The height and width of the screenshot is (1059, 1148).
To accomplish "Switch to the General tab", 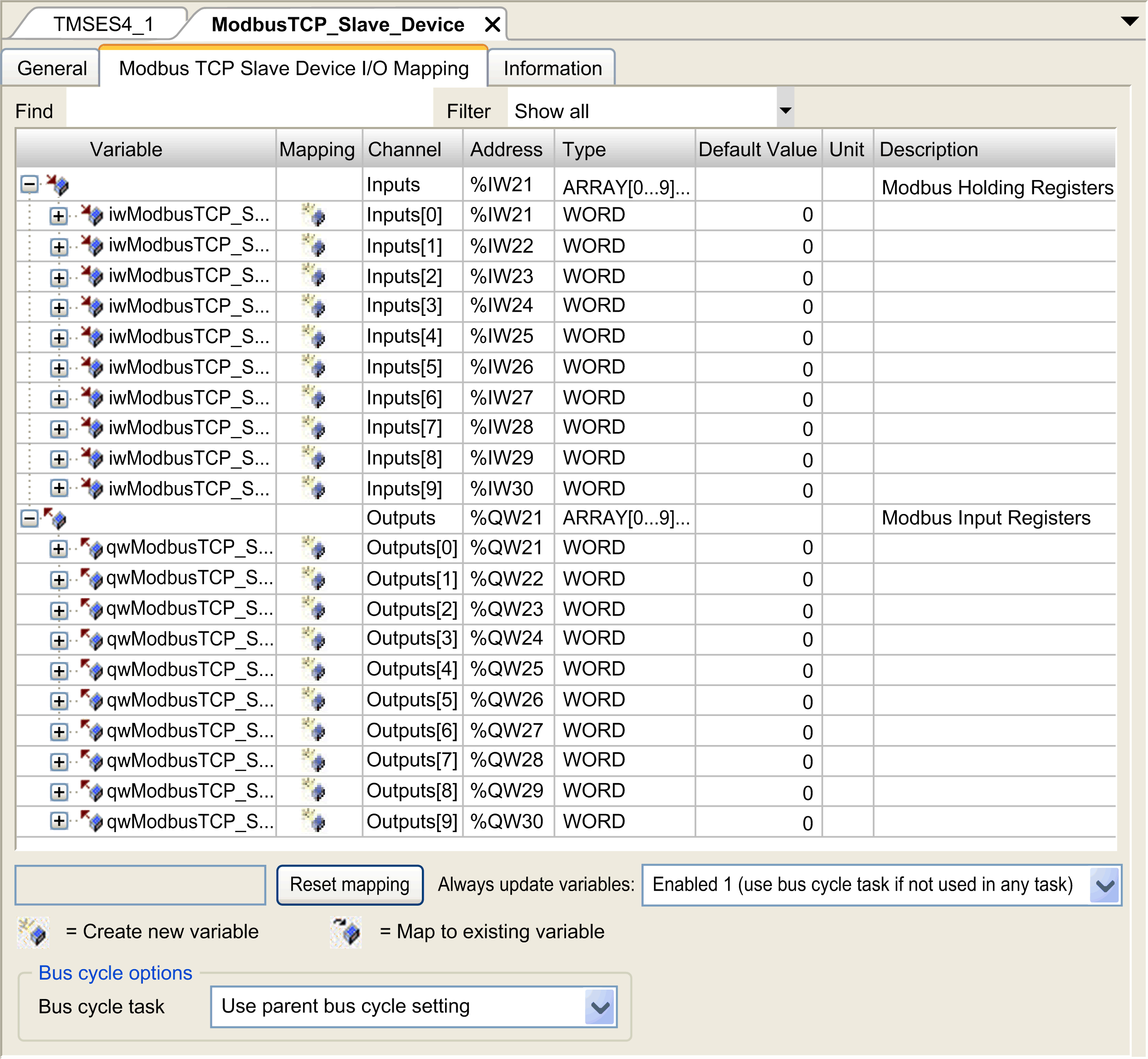I will pyautogui.click(x=52, y=68).
